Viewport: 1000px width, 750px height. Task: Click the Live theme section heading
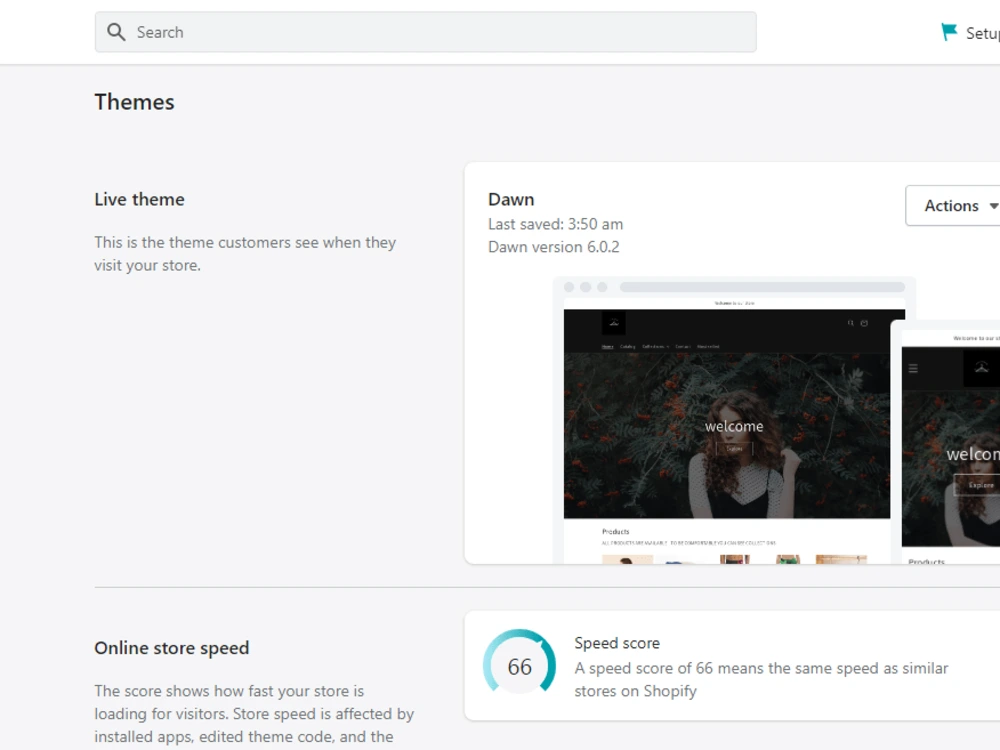pos(139,200)
